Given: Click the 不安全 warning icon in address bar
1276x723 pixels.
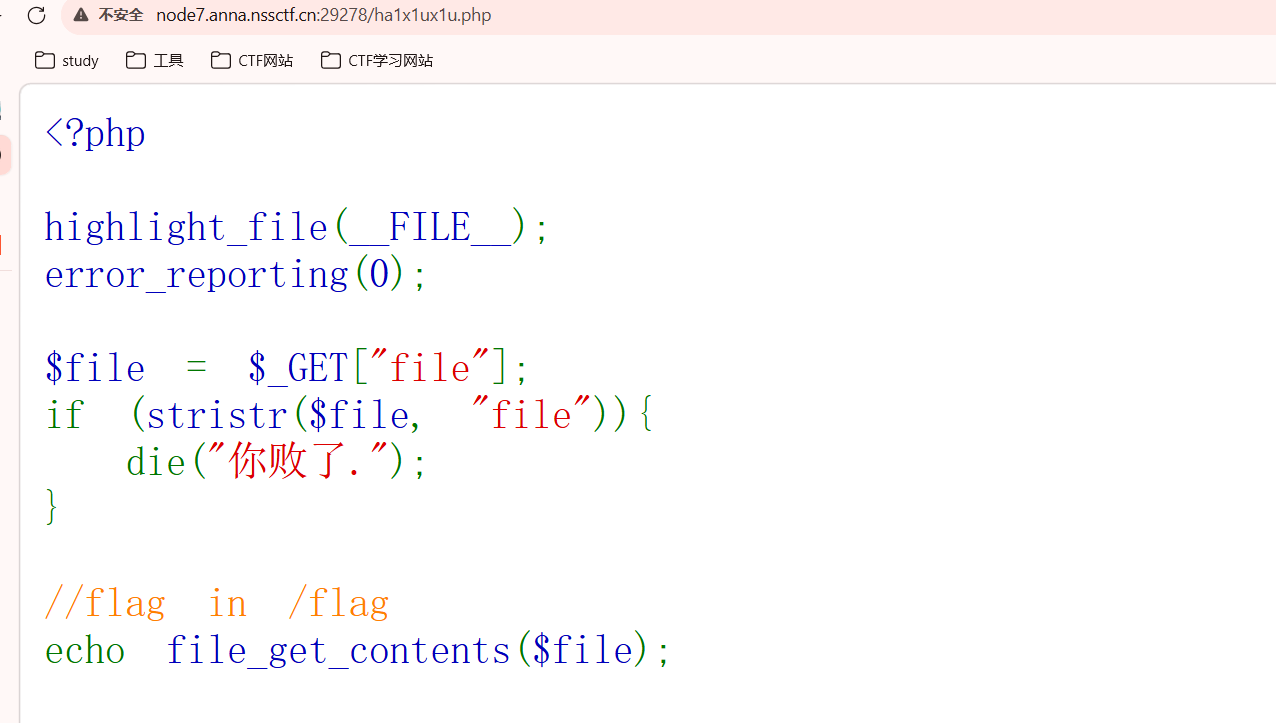Looking at the screenshot, I should [81, 15].
